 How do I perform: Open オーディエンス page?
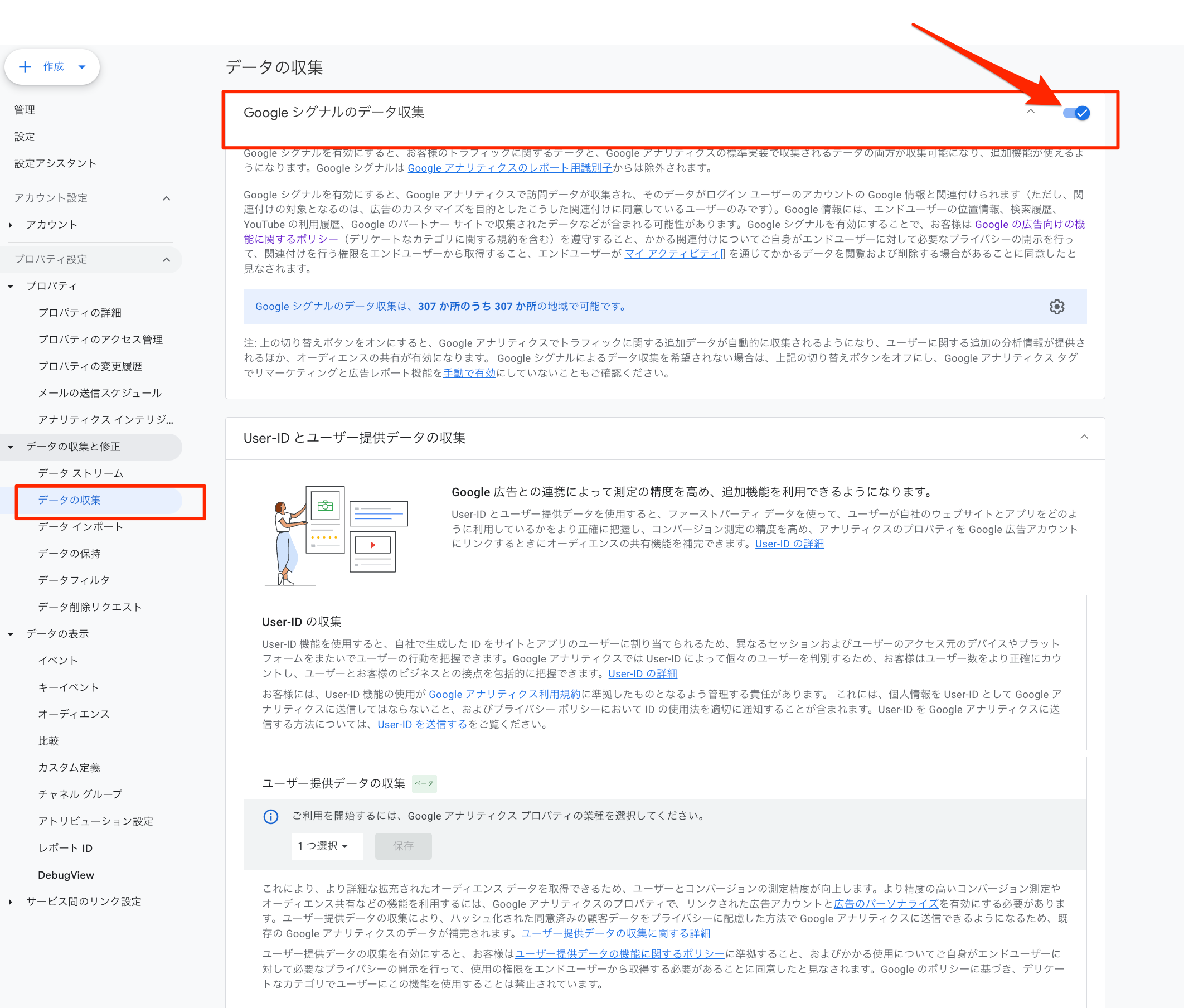(74, 714)
